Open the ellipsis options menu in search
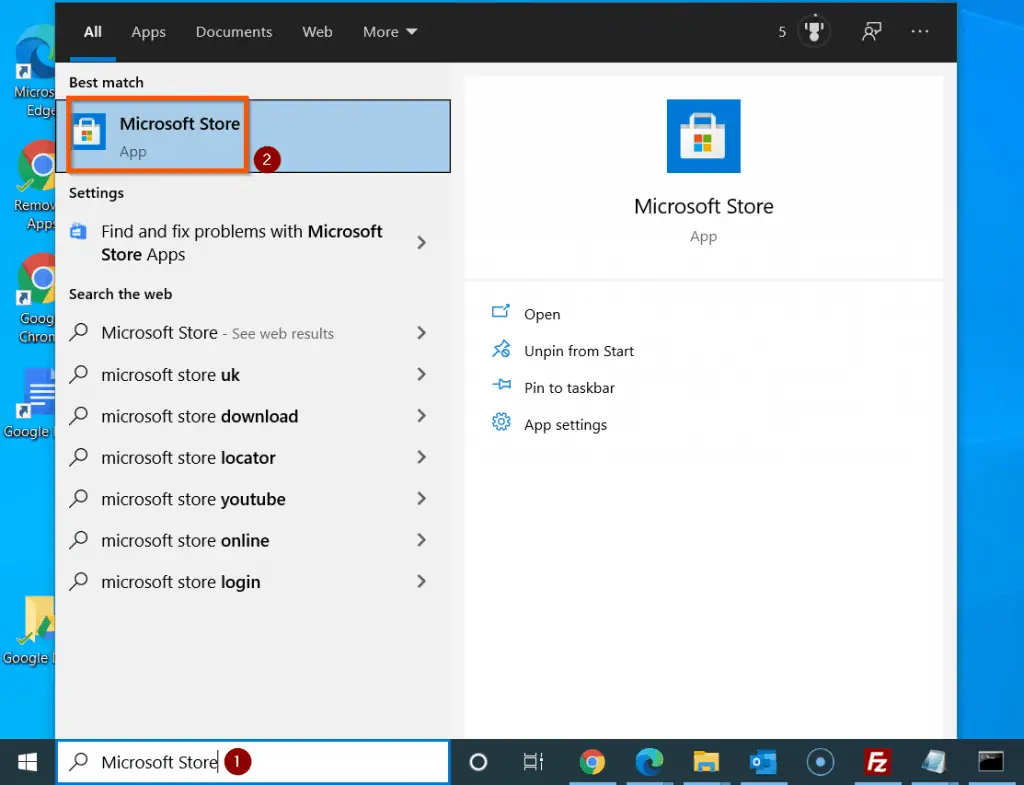Screen dimensions: 1024x785 919,31
